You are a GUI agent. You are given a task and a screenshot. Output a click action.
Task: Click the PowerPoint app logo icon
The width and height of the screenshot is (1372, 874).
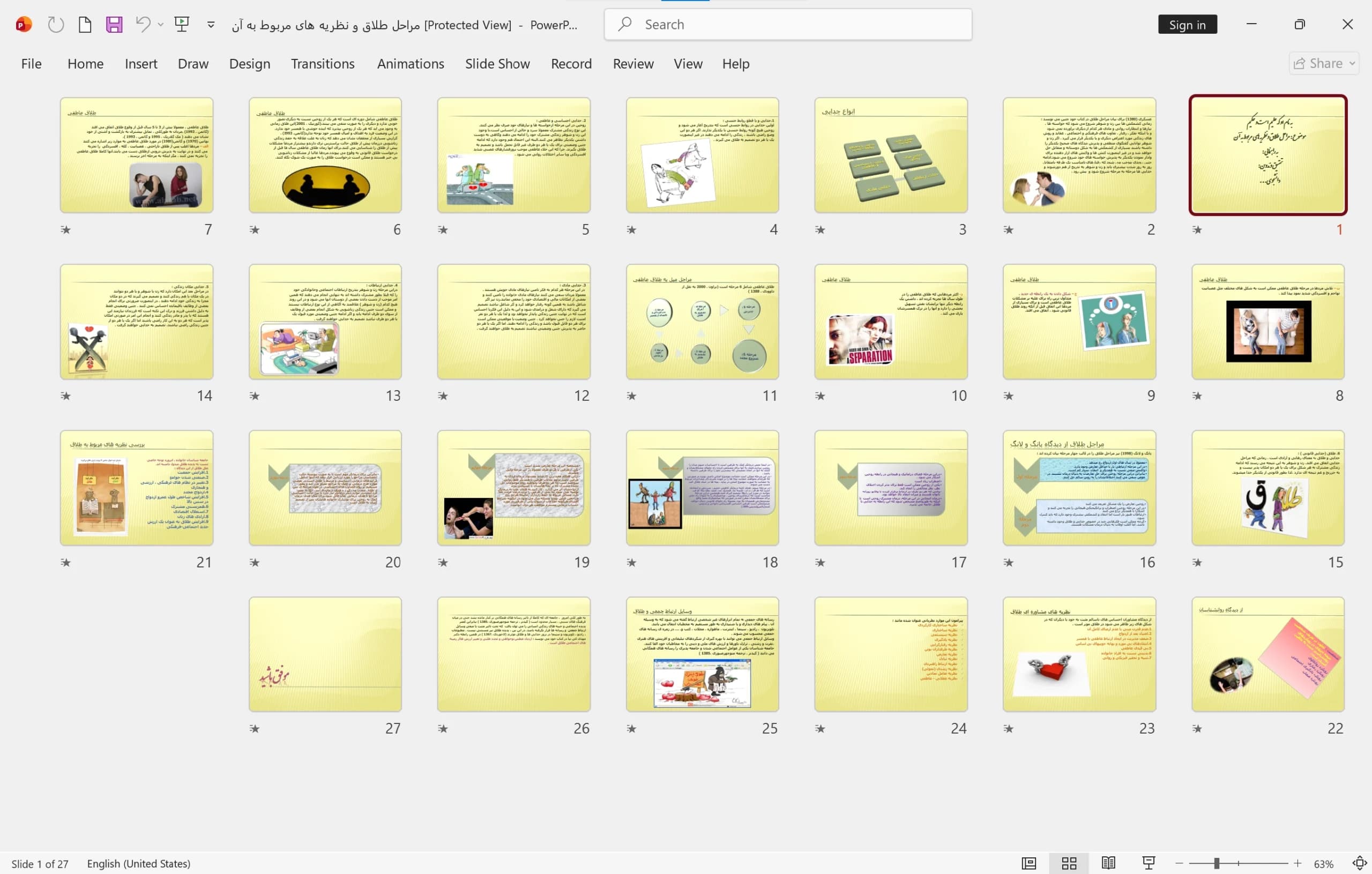24,25
